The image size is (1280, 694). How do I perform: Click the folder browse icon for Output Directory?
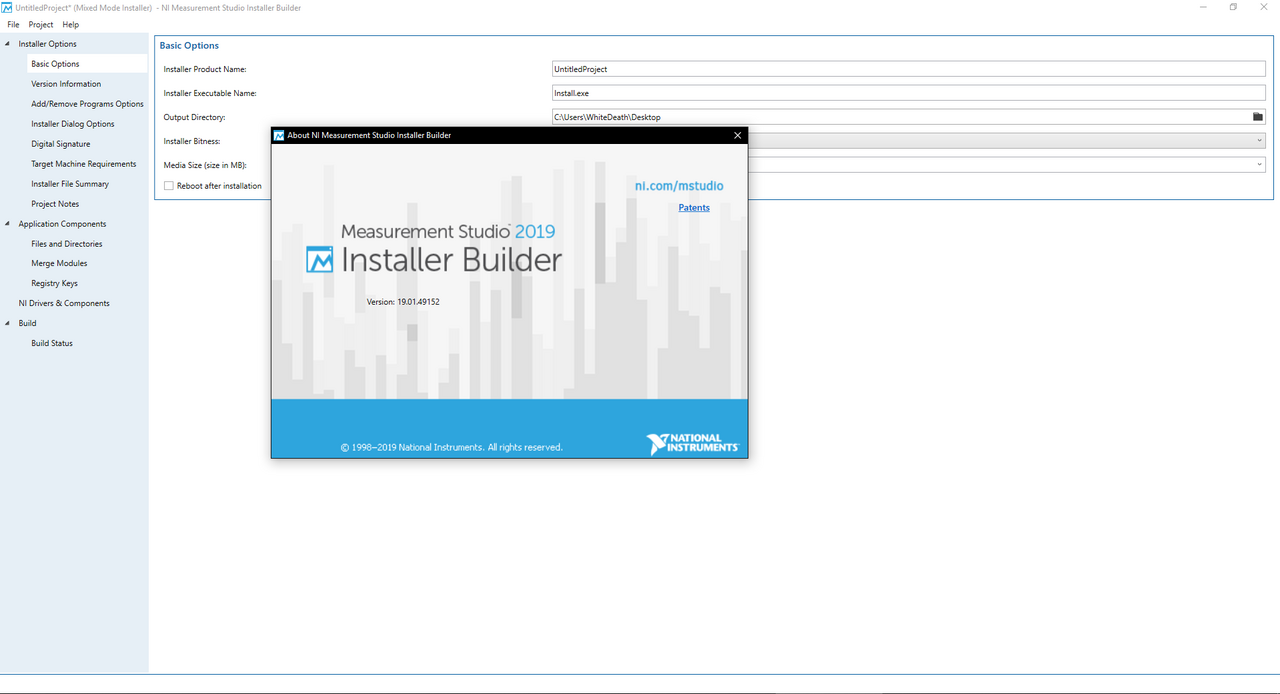coord(1258,117)
